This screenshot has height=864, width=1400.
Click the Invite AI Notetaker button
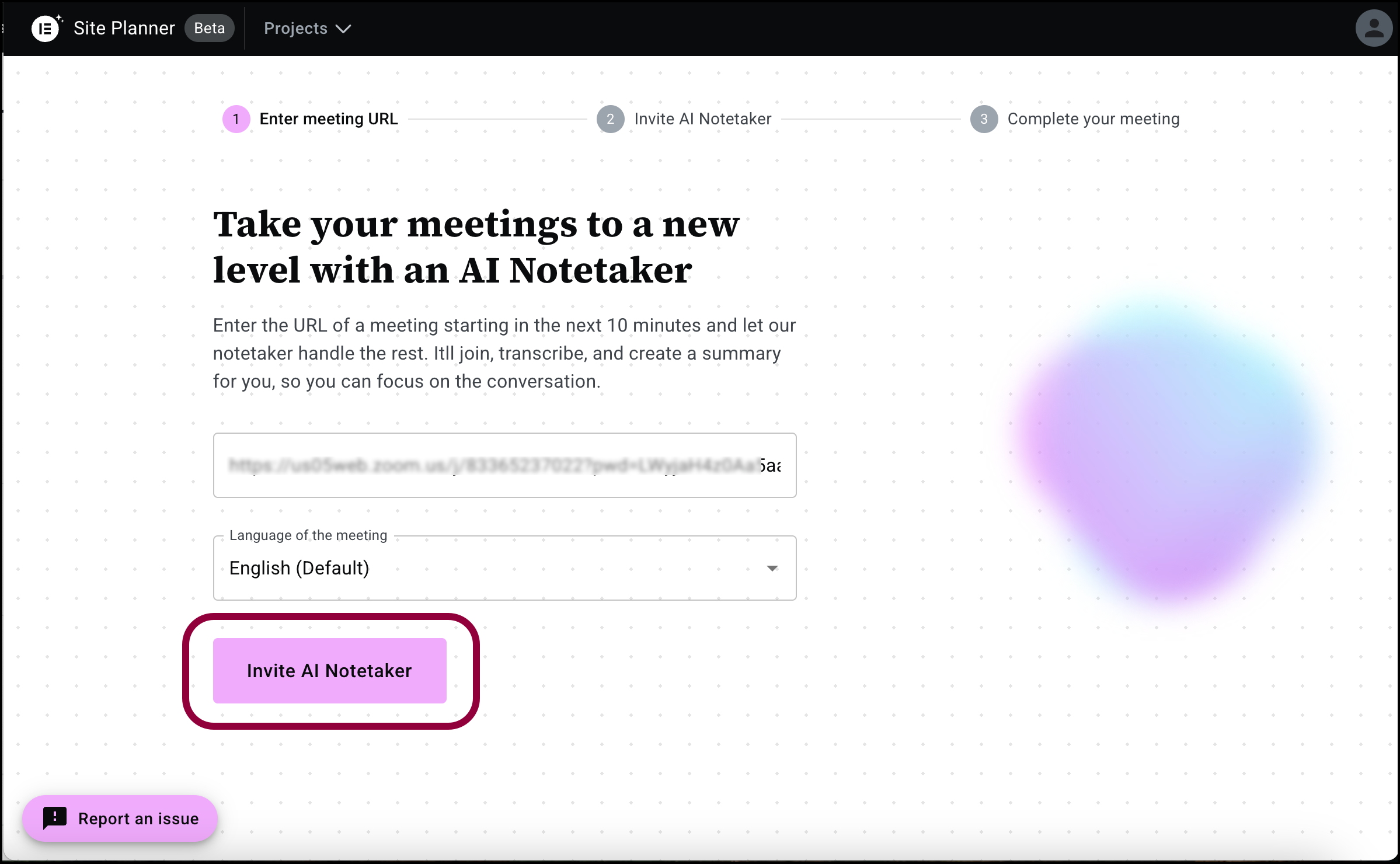pos(329,671)
